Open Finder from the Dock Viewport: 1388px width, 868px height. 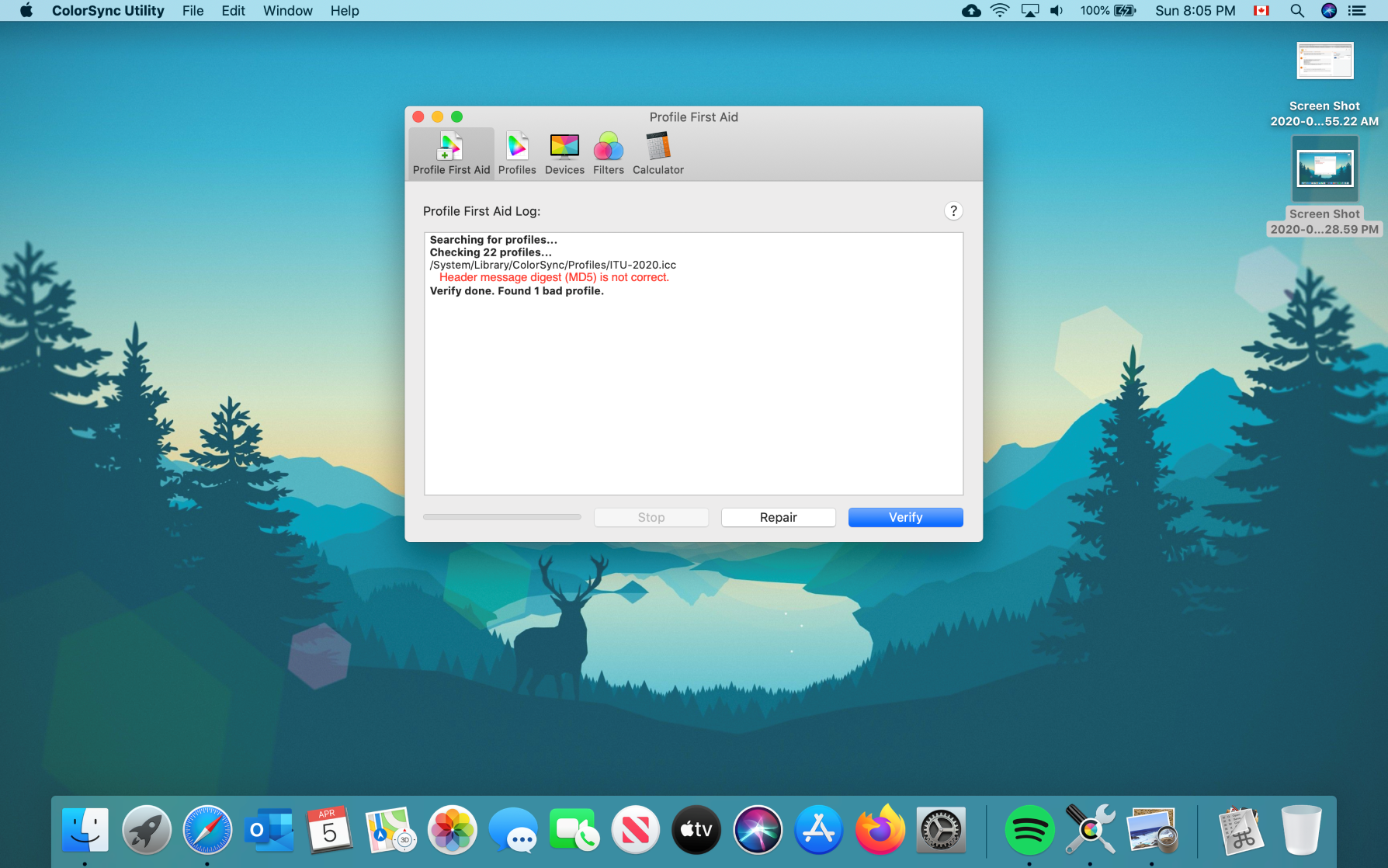point(85,830)
